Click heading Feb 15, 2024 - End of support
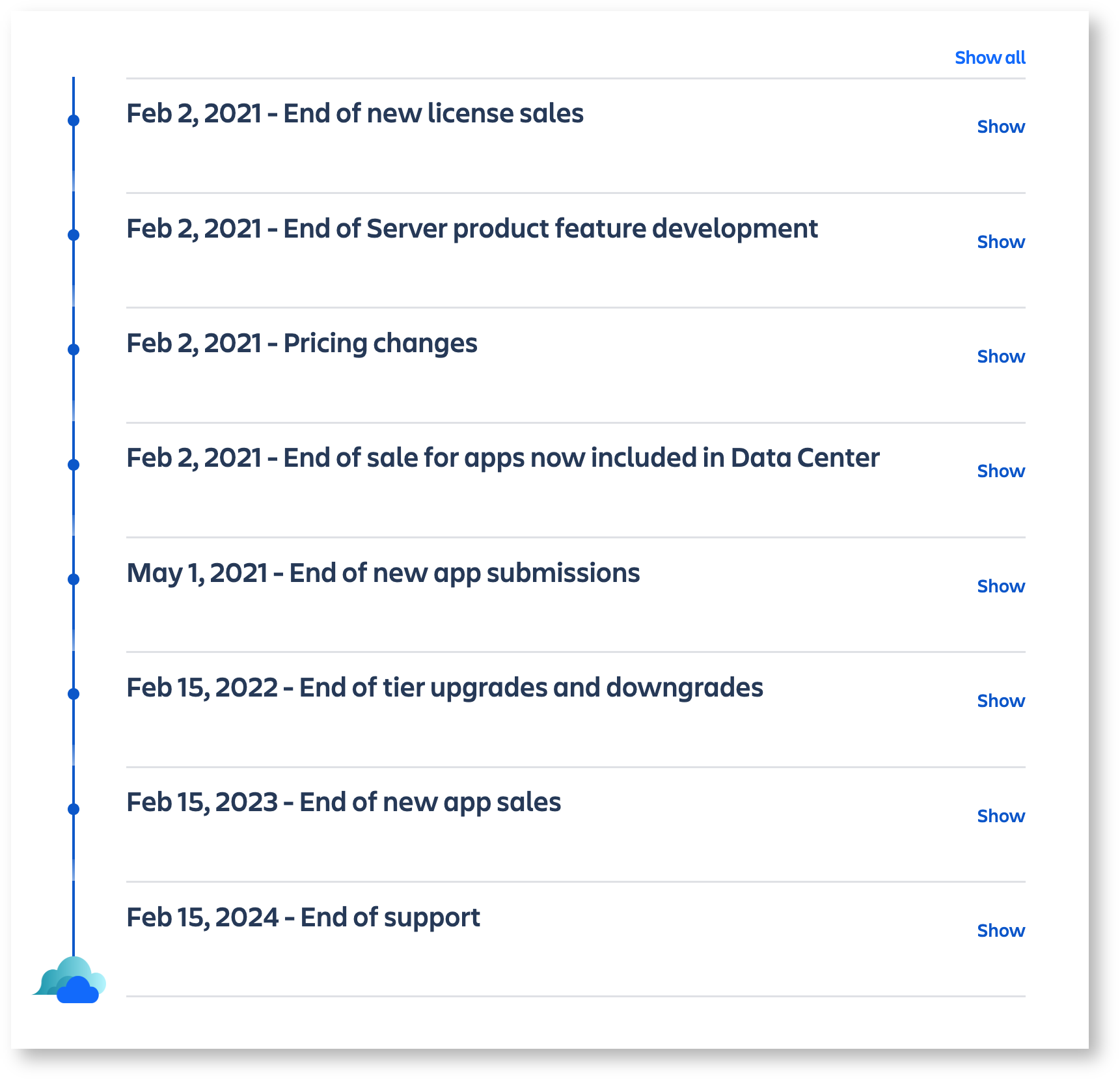Image resolution: width=1120 pixels, height=1080 pixels. [x=303, y=917]
